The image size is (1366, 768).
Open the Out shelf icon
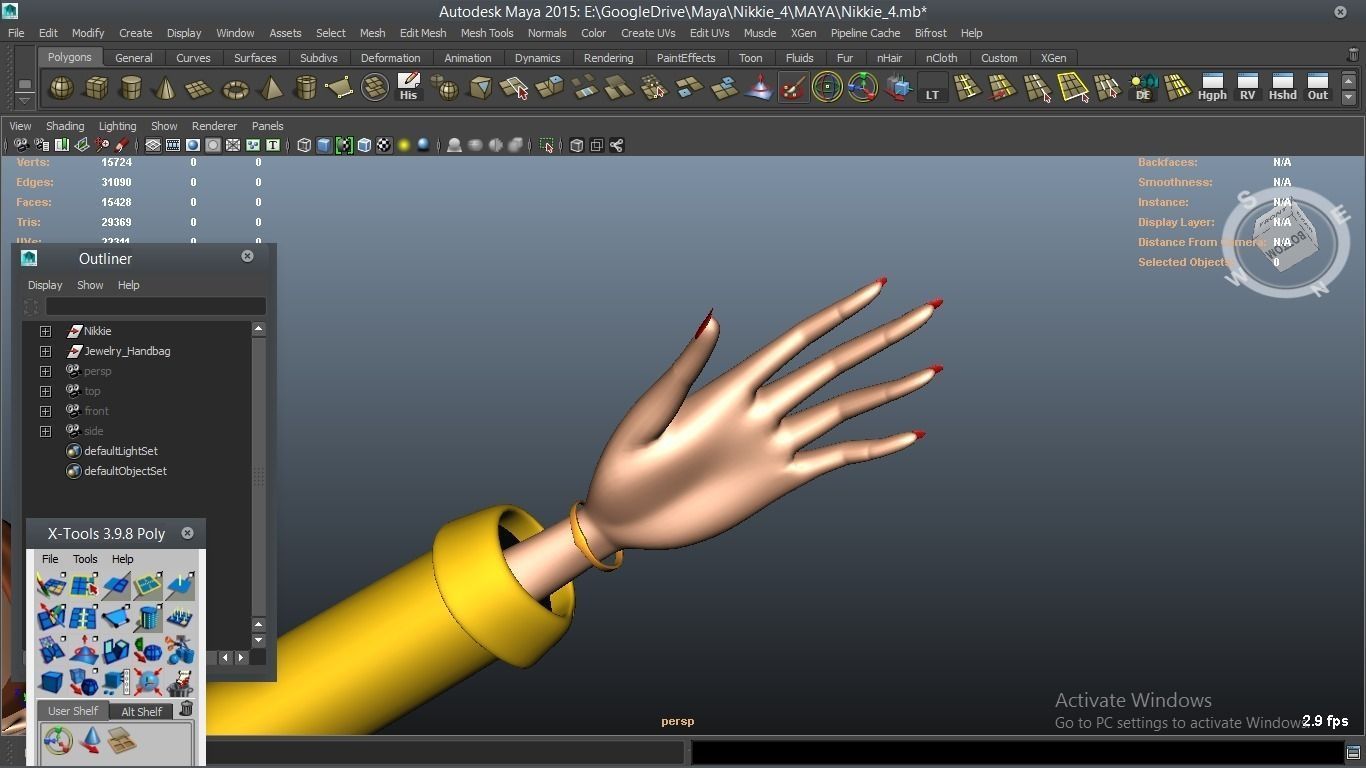(1318, 88)
